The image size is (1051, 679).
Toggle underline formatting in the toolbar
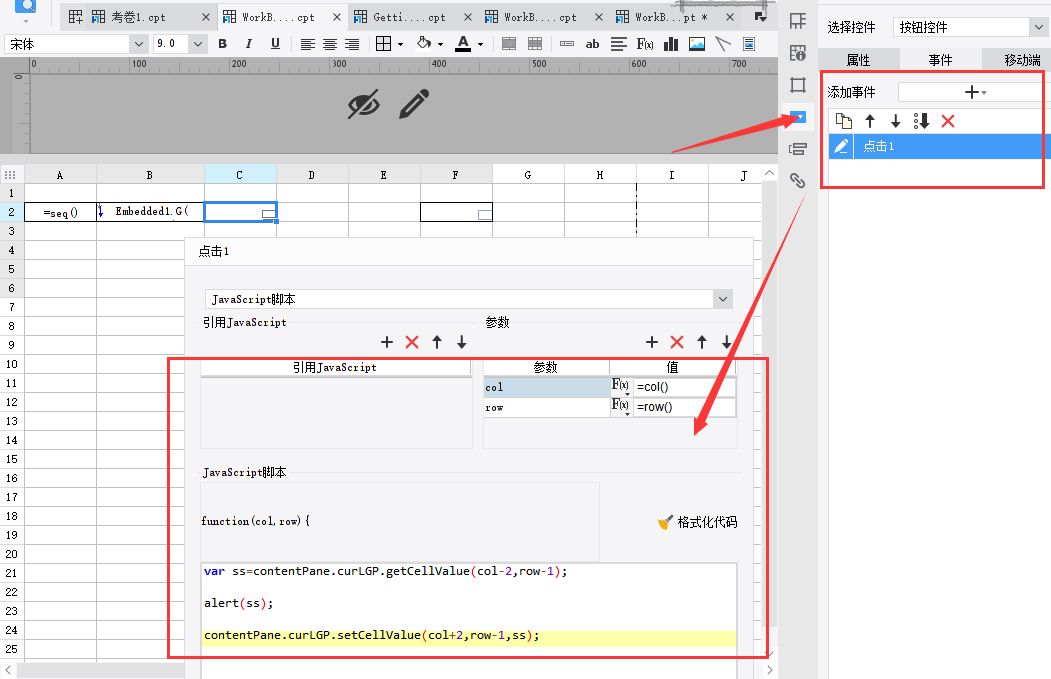(x=275, y=44)
